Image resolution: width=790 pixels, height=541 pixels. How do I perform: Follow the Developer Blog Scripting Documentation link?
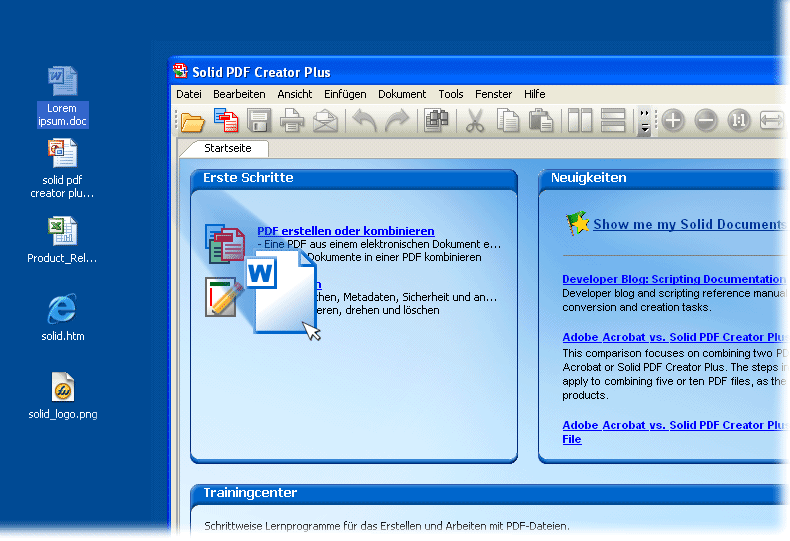pyautogui.click(x=672, y=280)
